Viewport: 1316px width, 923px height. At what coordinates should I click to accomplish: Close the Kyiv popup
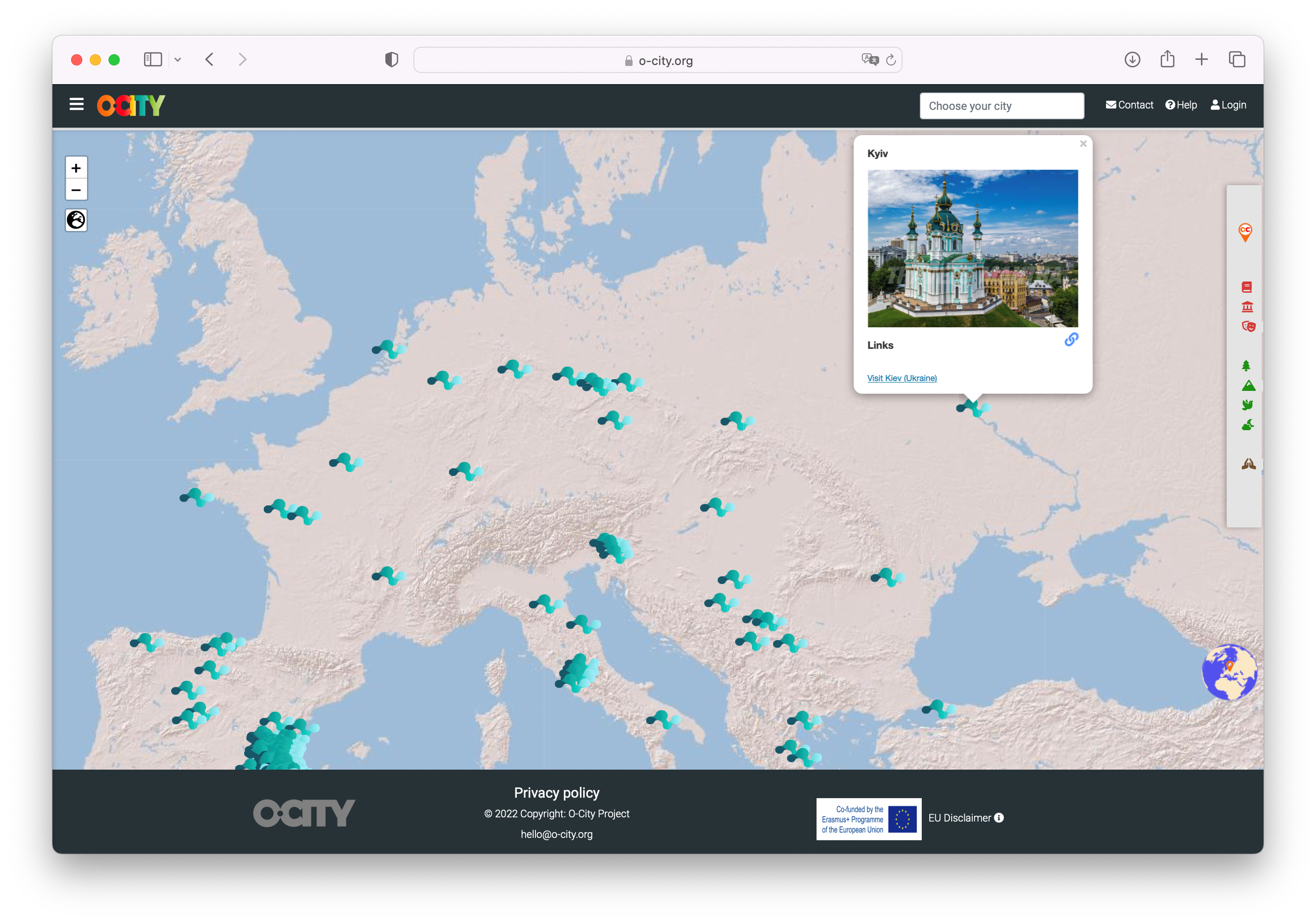(x=1083, y=144)
